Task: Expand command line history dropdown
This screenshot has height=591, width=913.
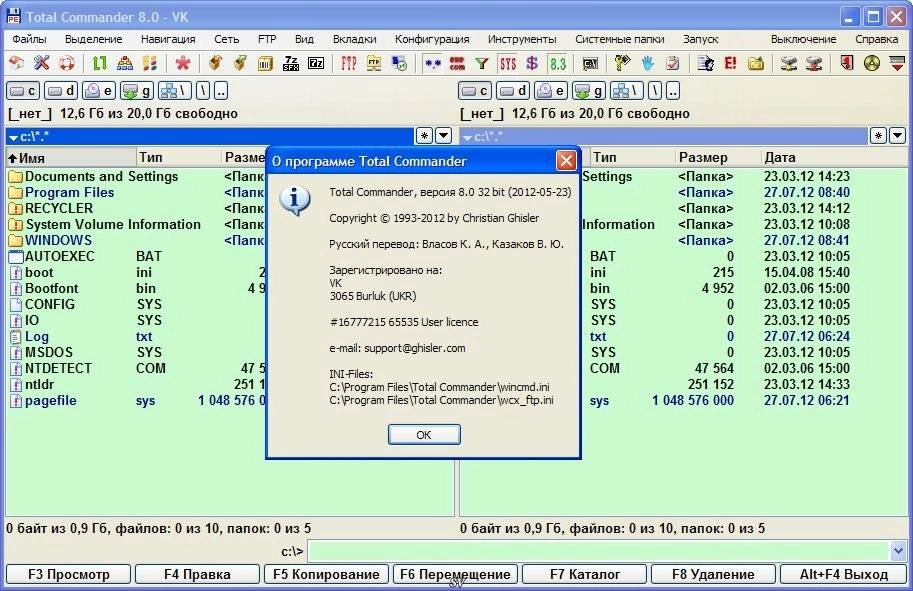Action: 898,550
